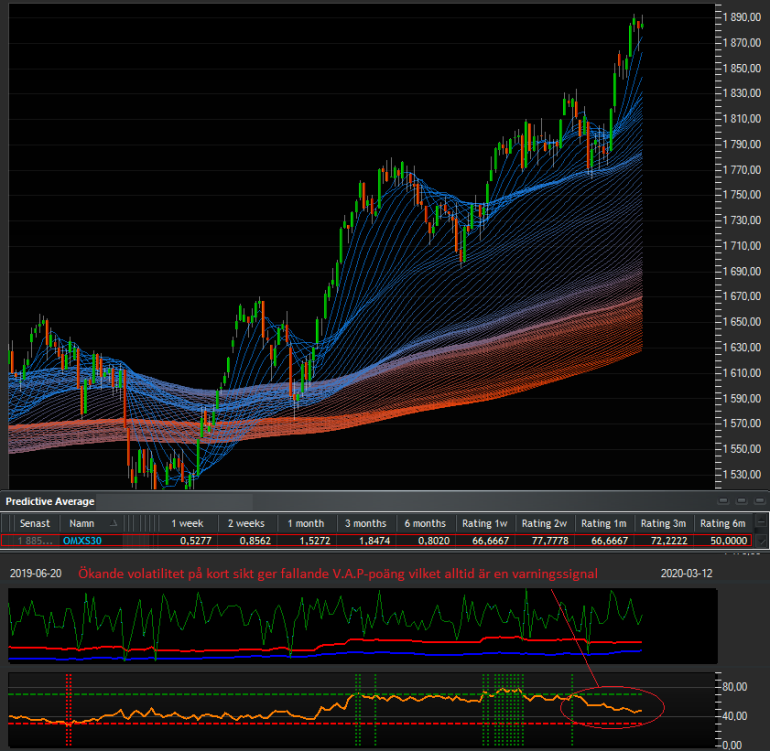Click the 1,5272 one-month value
This screenshot has width=770, height=751.
315,541
